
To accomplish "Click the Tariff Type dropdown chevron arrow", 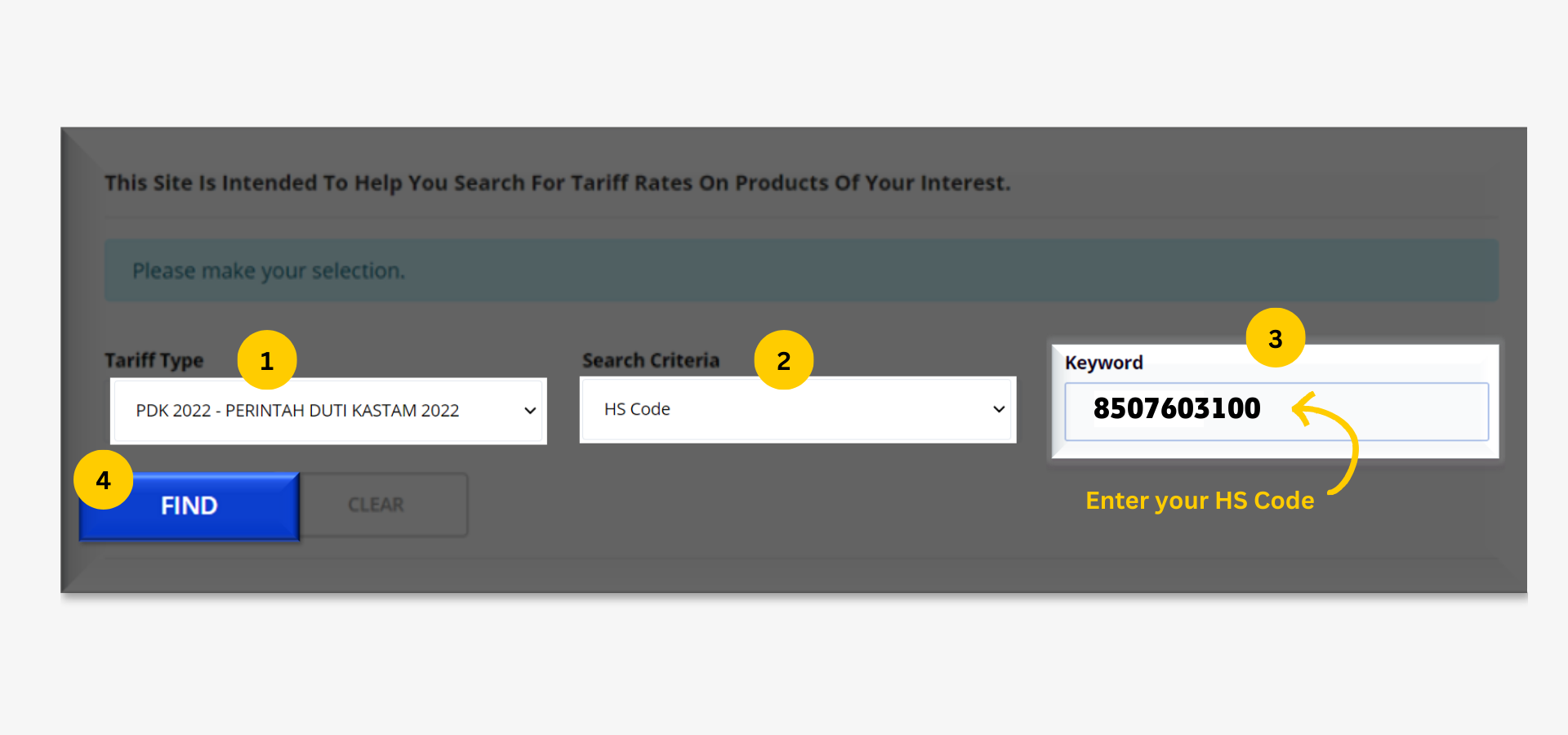I will [x=530, y=411].
